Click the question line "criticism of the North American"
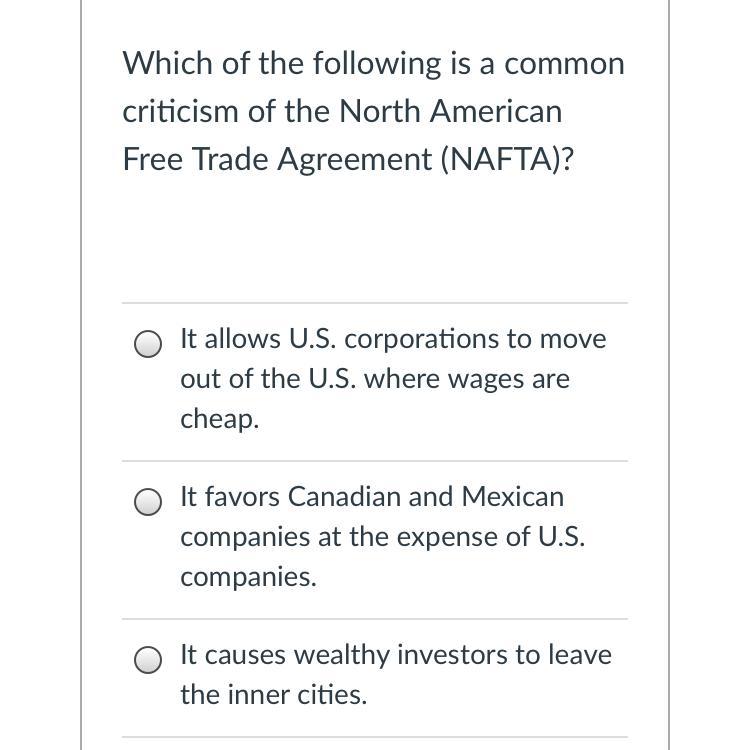 [342, 111]
